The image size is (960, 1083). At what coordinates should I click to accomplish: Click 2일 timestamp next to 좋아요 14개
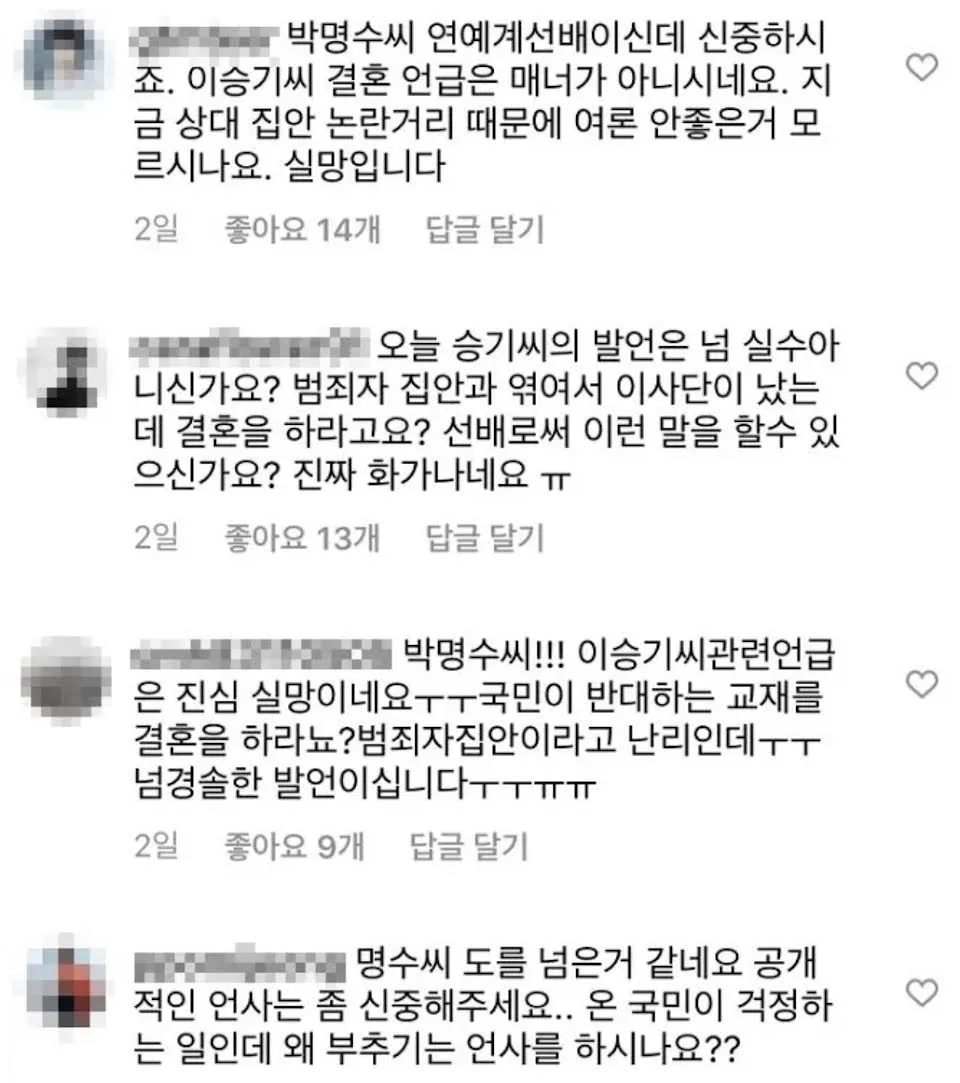pos(157,229)
